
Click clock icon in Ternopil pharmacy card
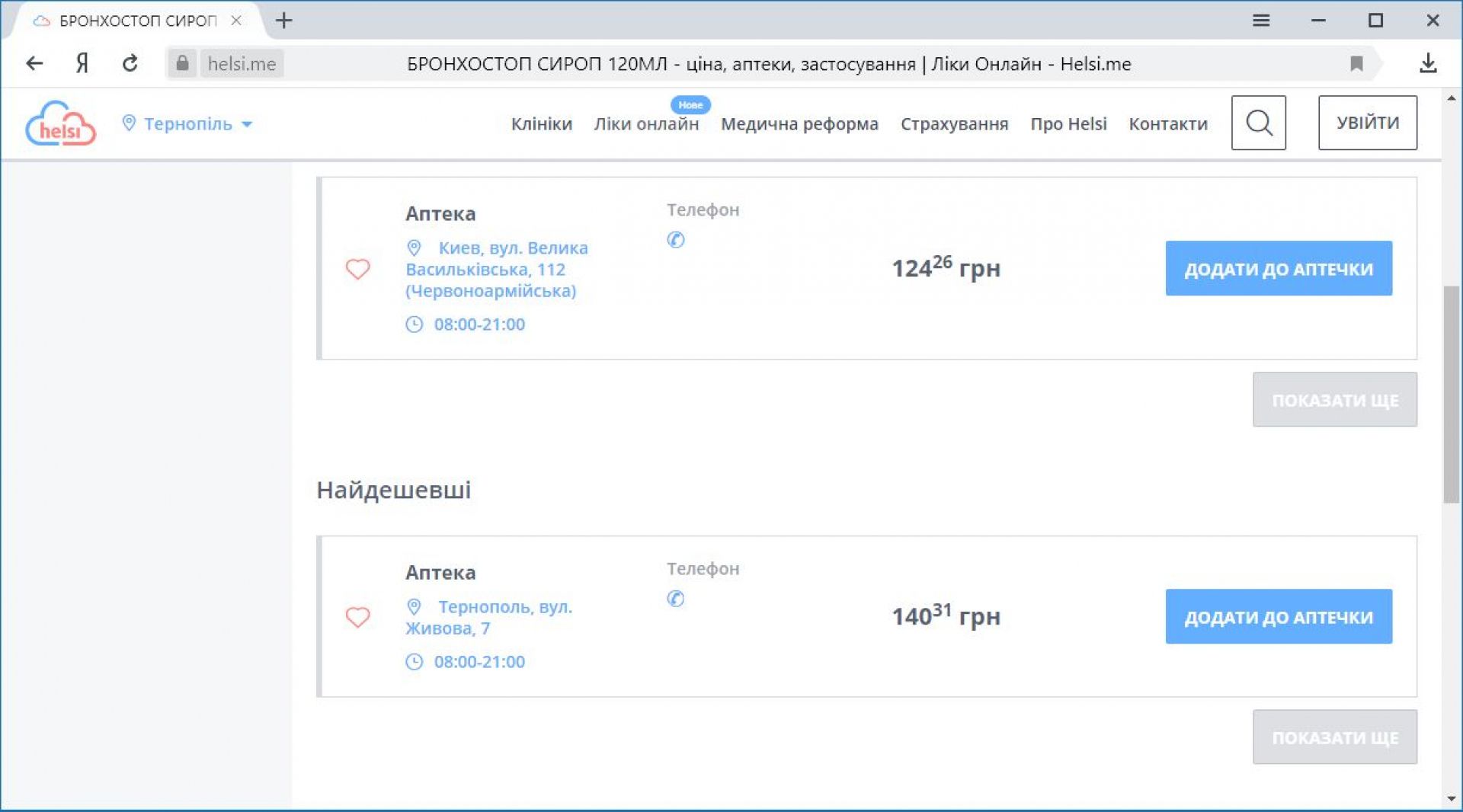[414, 662]
